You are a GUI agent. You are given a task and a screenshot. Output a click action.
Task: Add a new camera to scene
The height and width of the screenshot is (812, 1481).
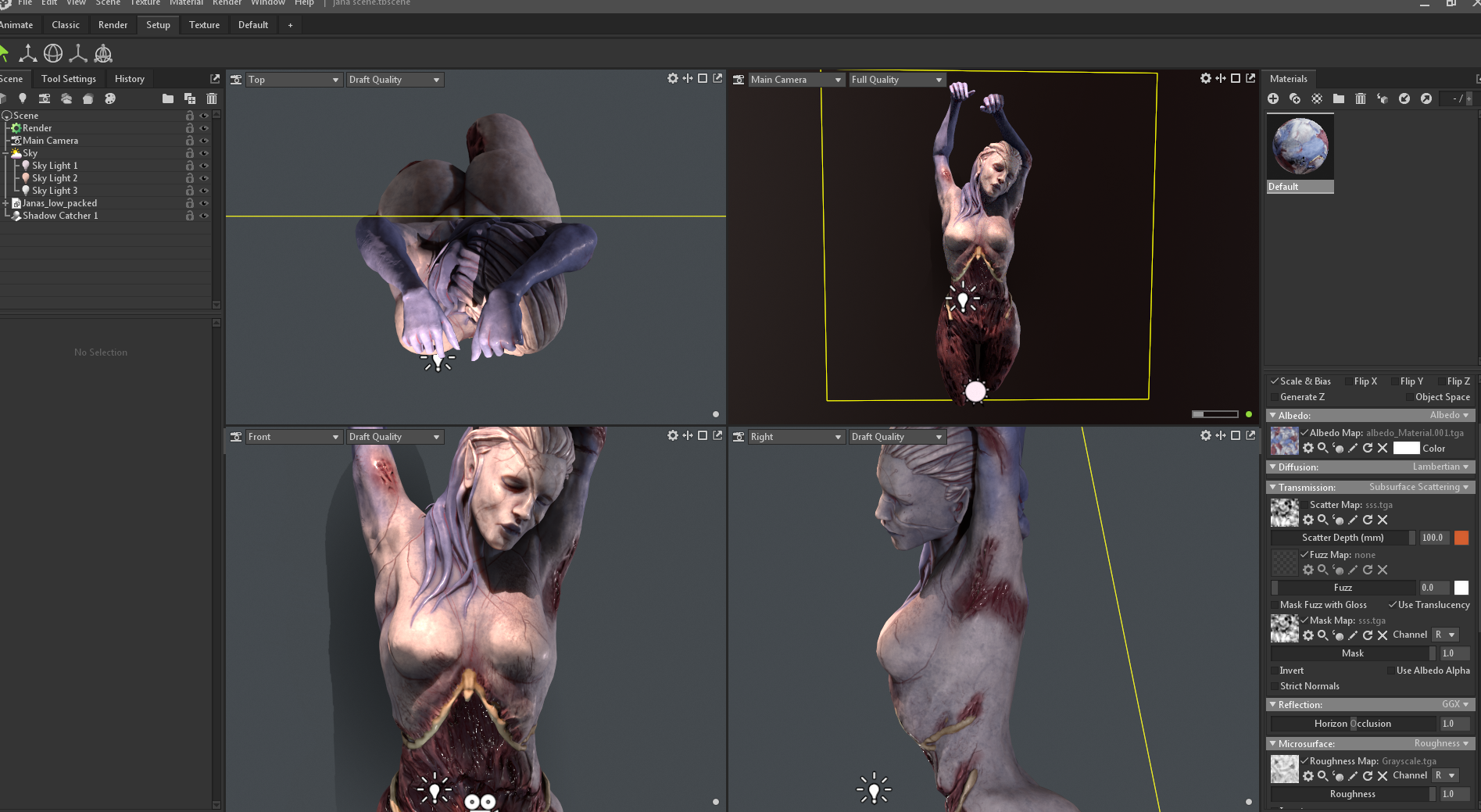(x=45, y=98)
